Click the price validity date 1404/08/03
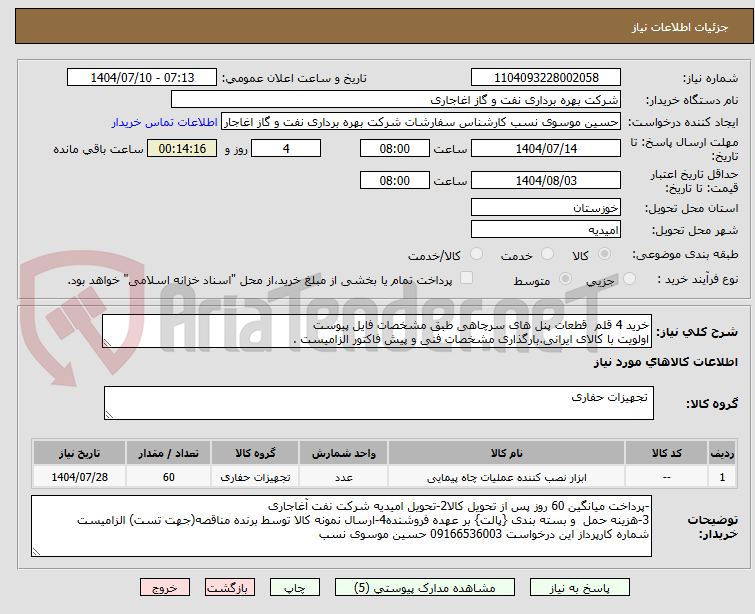This screenshot has width=755, height=614. pos(546,181)
